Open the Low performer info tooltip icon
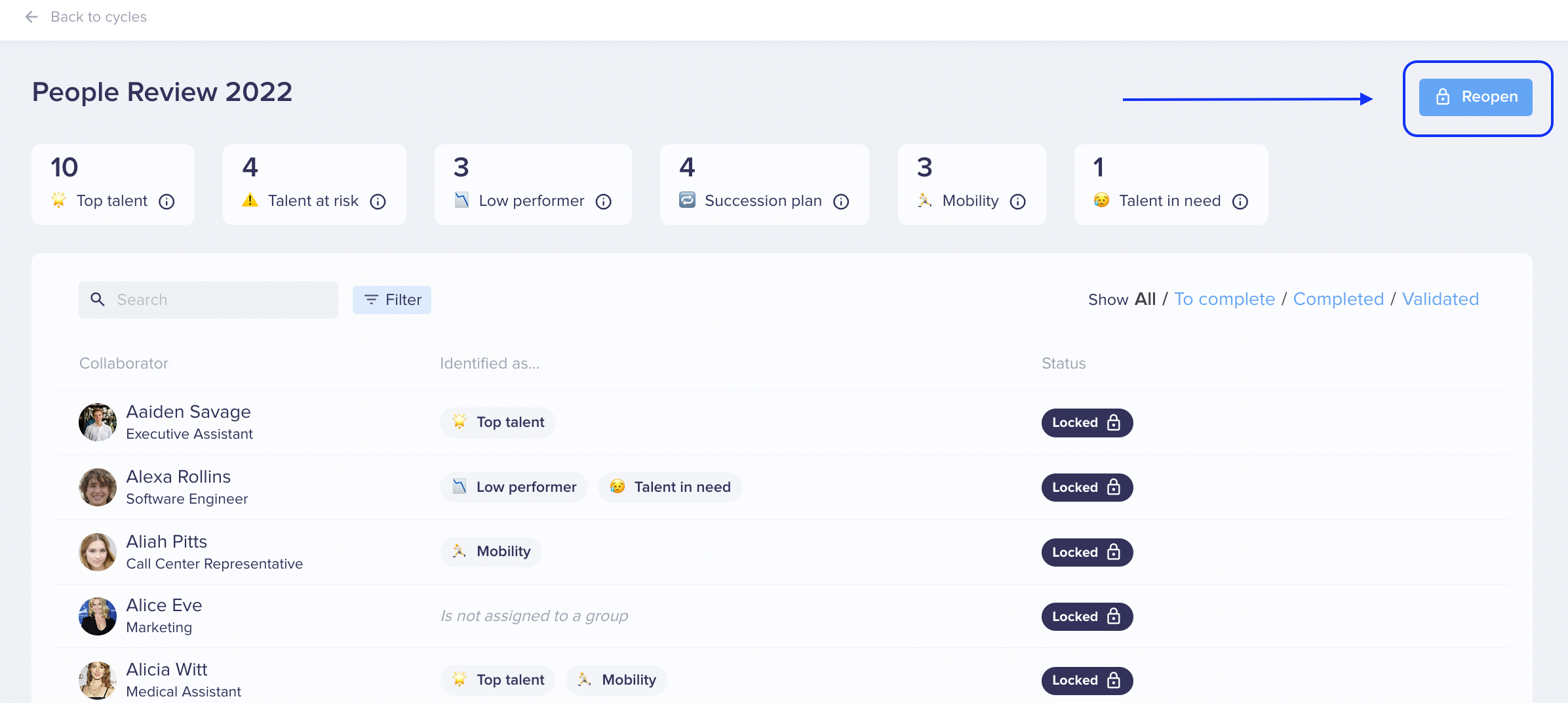The width and height of the screenshot is (1568, 703). point(603,201)
